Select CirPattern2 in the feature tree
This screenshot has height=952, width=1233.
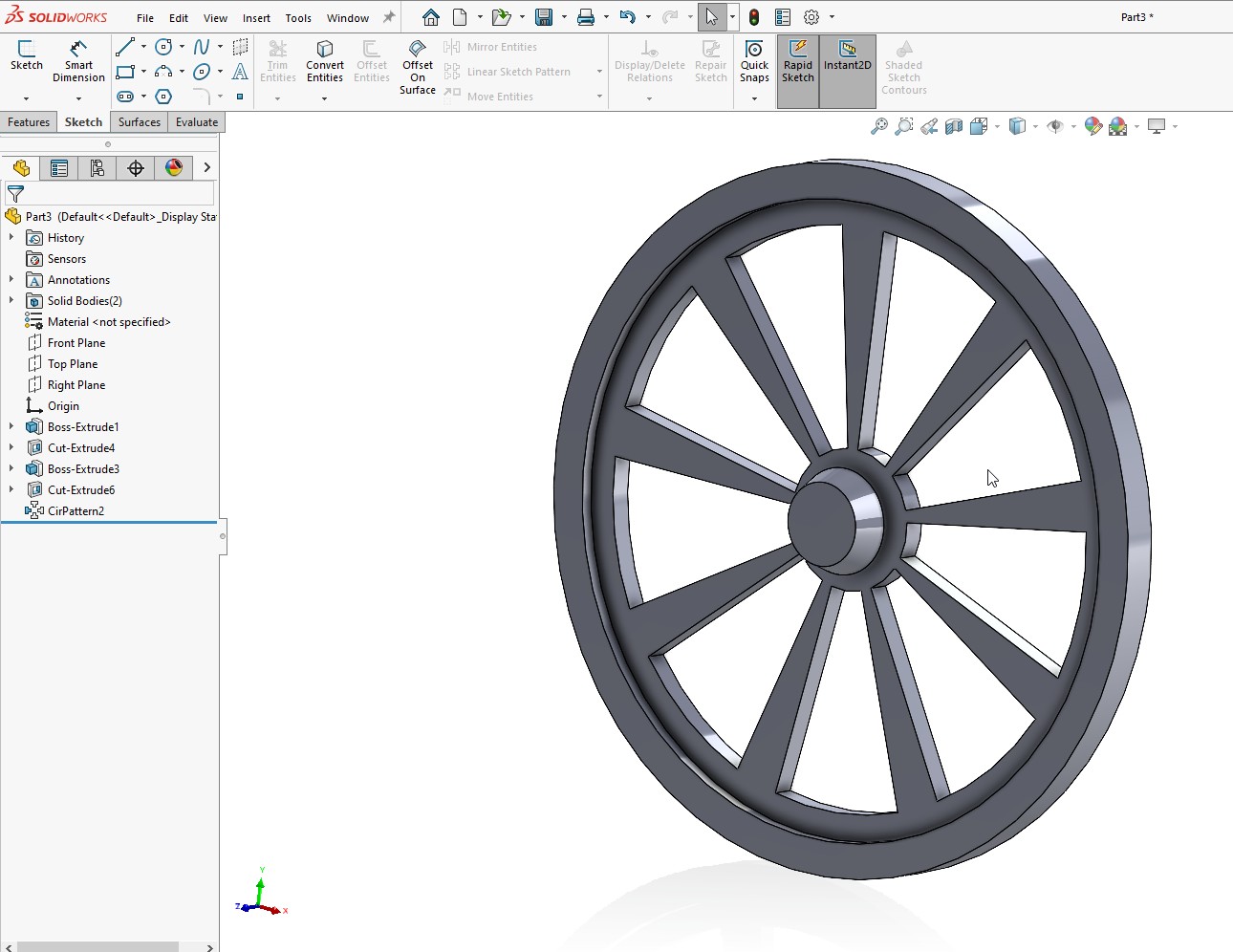(x=76, y=511)
